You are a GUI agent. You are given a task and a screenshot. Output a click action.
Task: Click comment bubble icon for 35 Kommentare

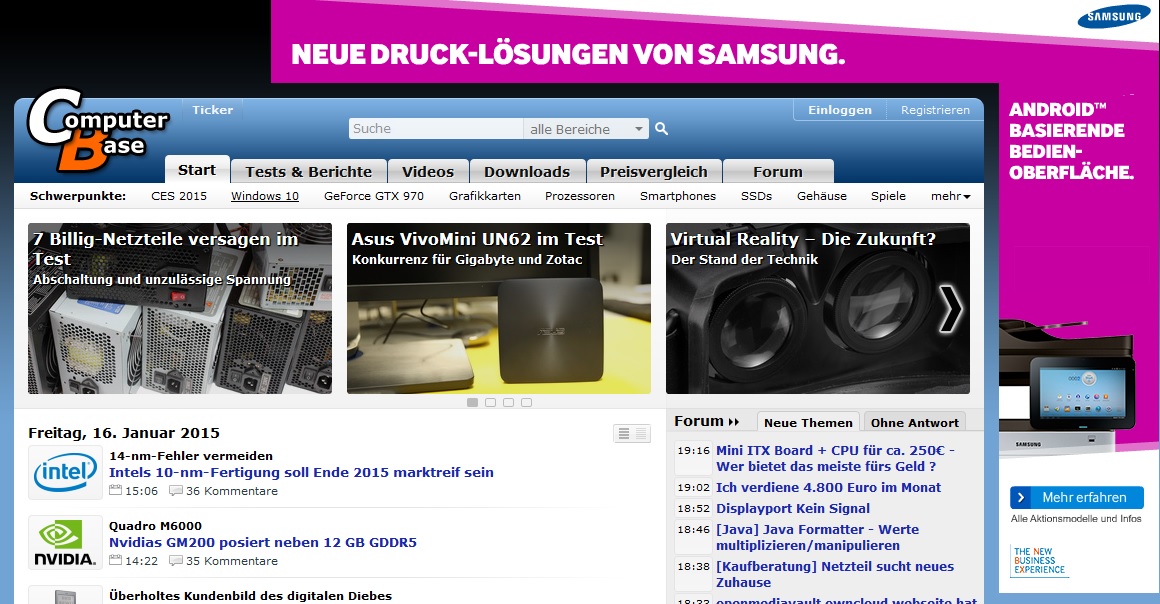pyautogui.click(x=175, y=561)
